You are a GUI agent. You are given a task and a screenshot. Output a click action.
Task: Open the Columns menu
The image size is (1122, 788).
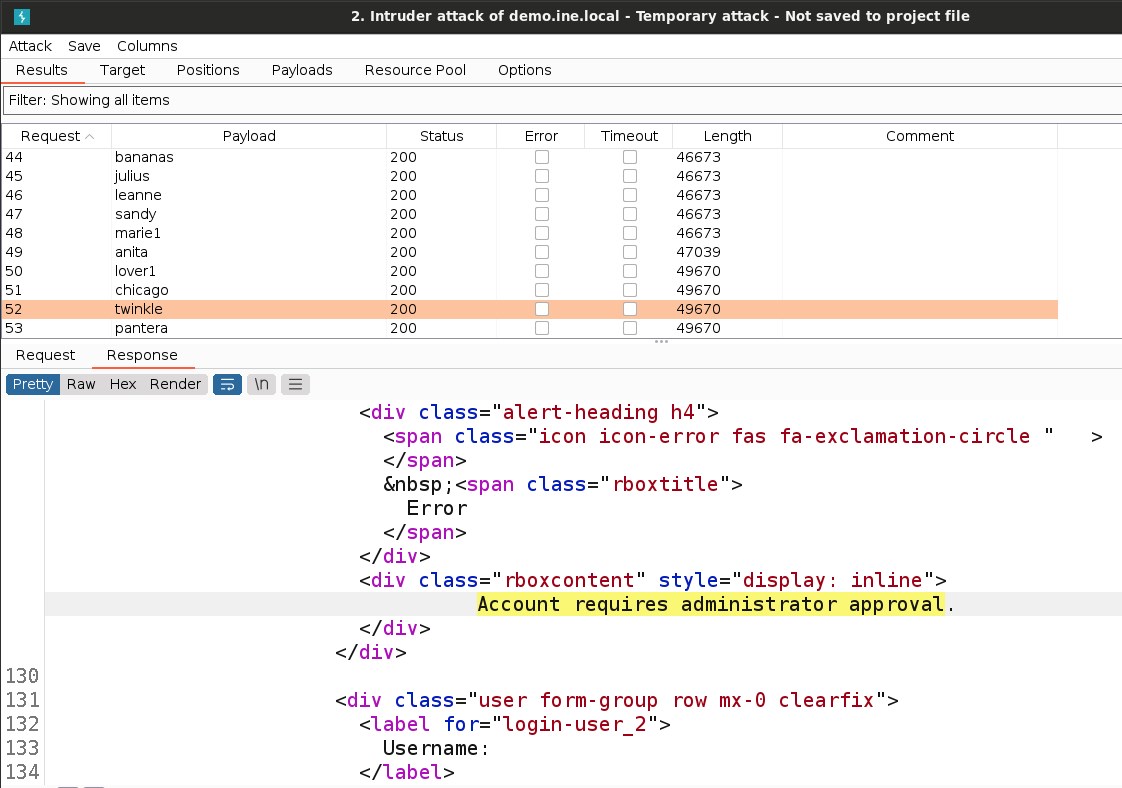click(x=147, y=46)
